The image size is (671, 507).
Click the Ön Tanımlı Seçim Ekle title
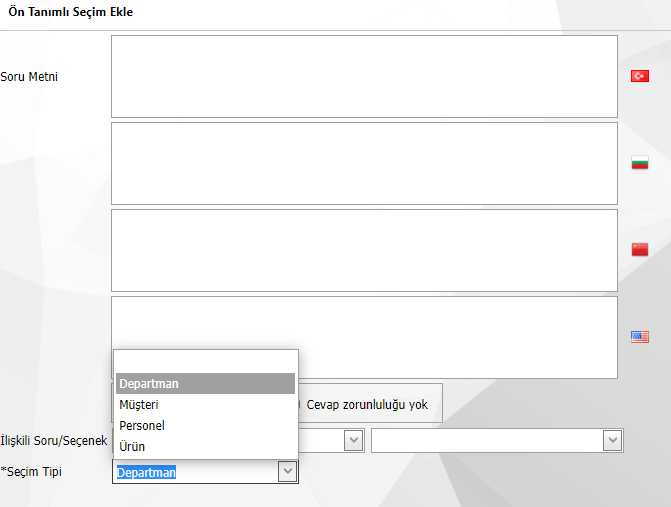click(x=71, y=12)
